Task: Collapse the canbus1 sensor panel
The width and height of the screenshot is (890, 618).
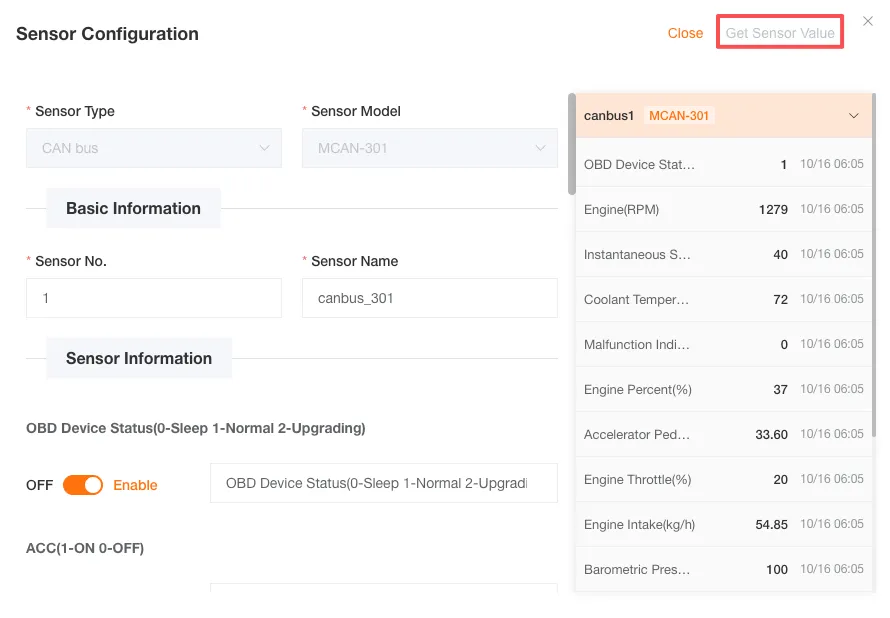Action: pos(854,115)
